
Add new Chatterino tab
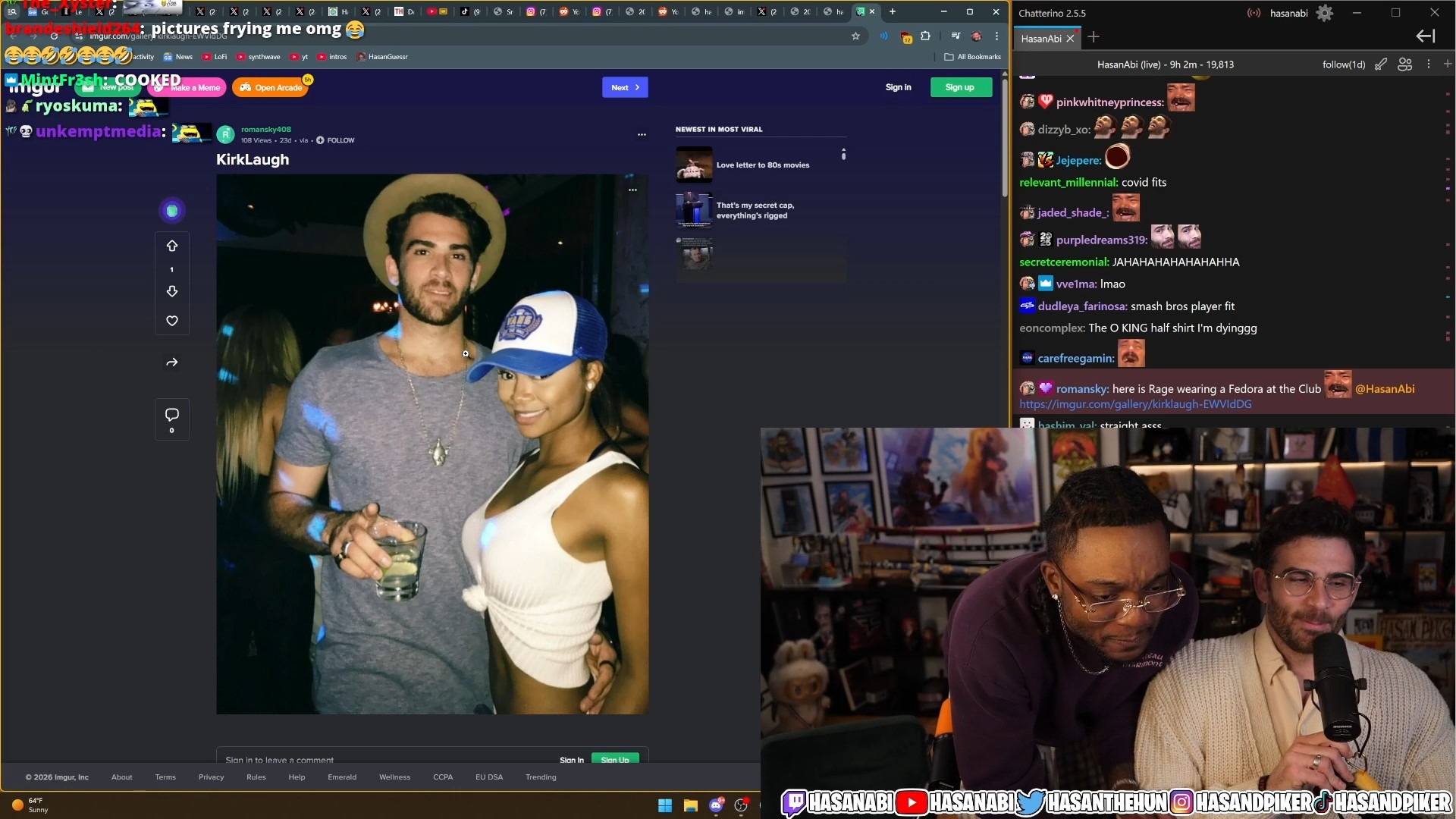pyautogui.click(x=1094, y=37)
